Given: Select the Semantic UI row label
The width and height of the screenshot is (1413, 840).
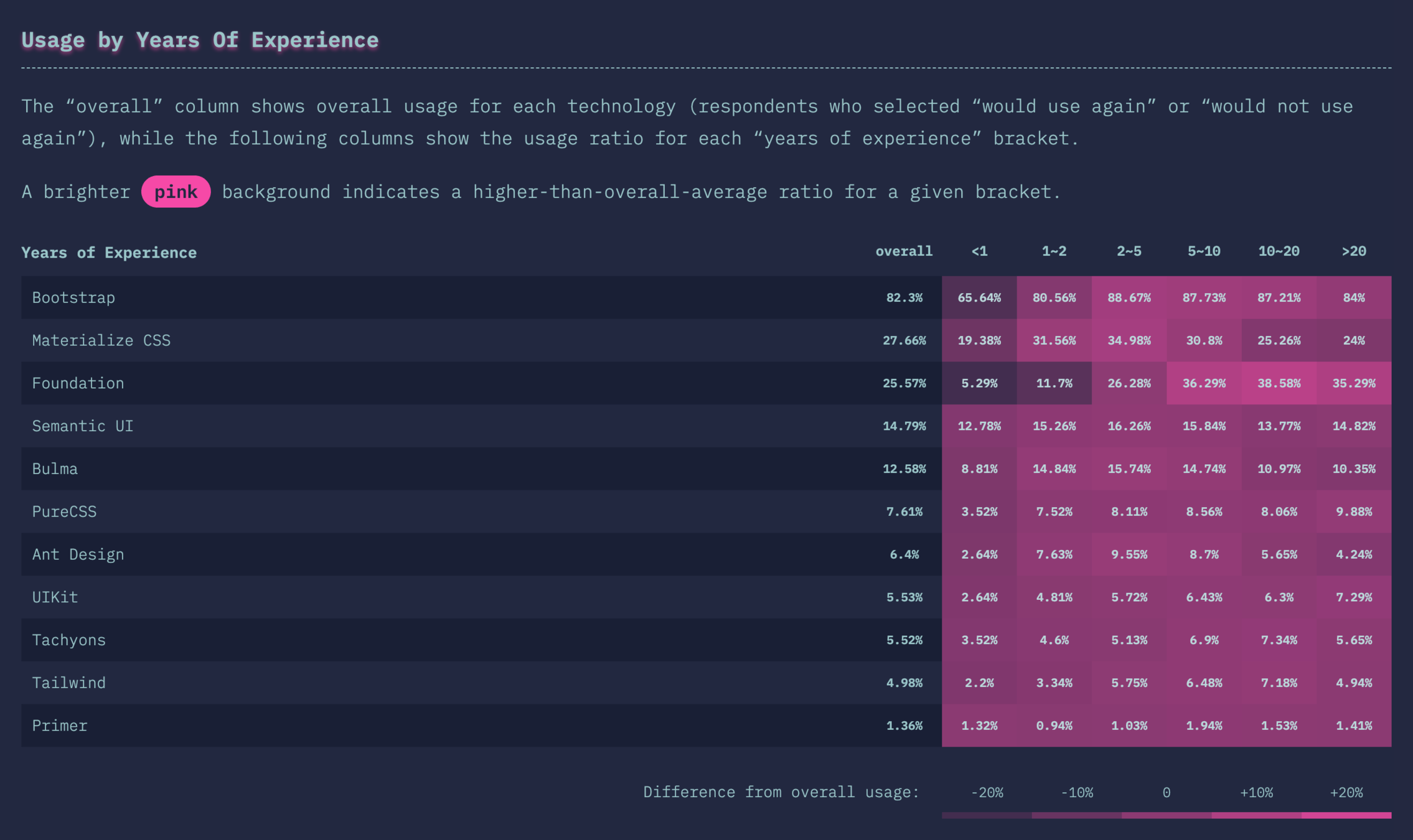Looking at the screenshot, I should [82, 426].
